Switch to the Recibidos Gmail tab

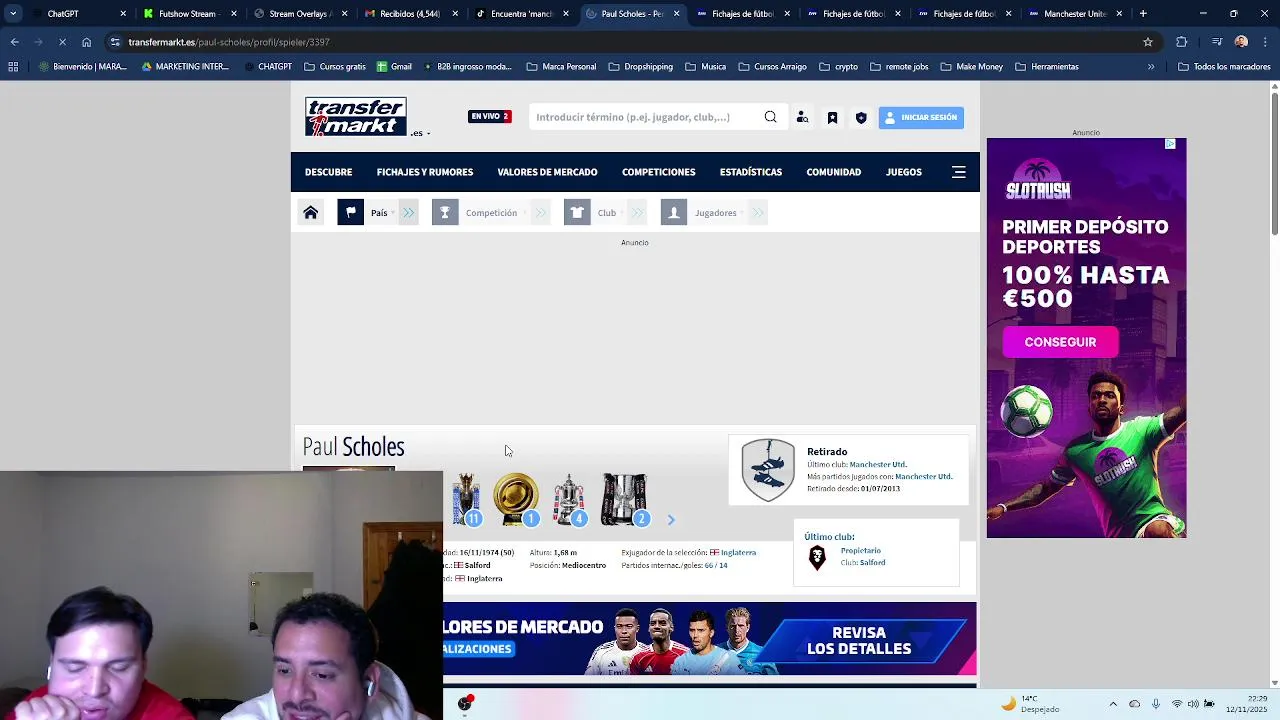409,14
